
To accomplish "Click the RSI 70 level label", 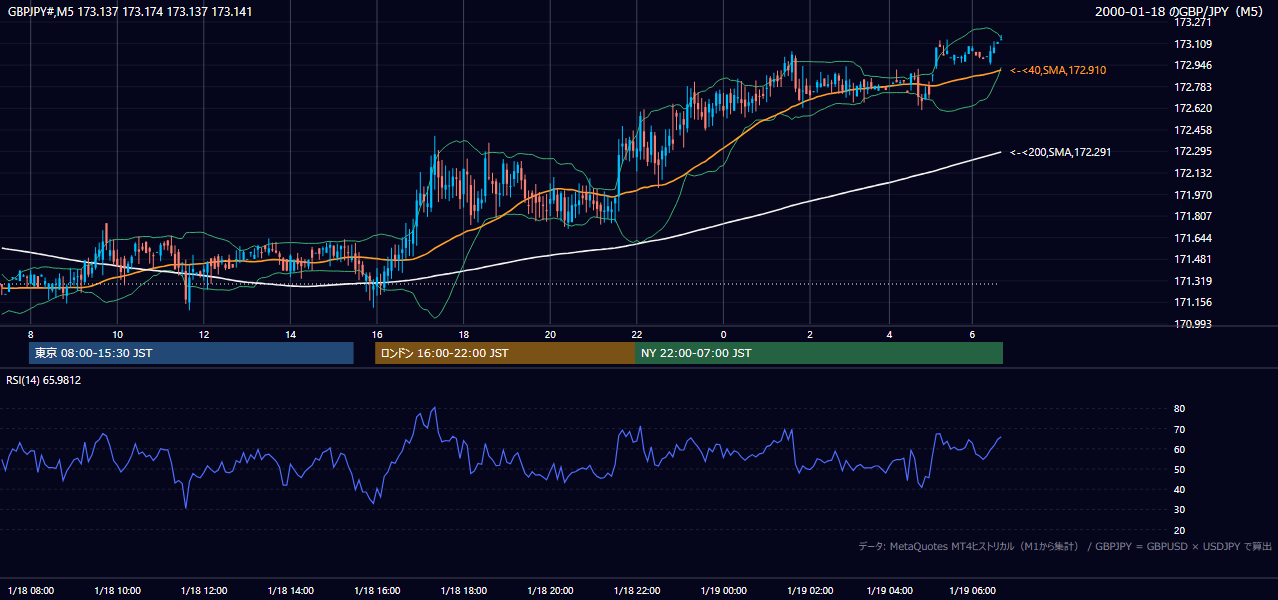I will pos(1179,429).
